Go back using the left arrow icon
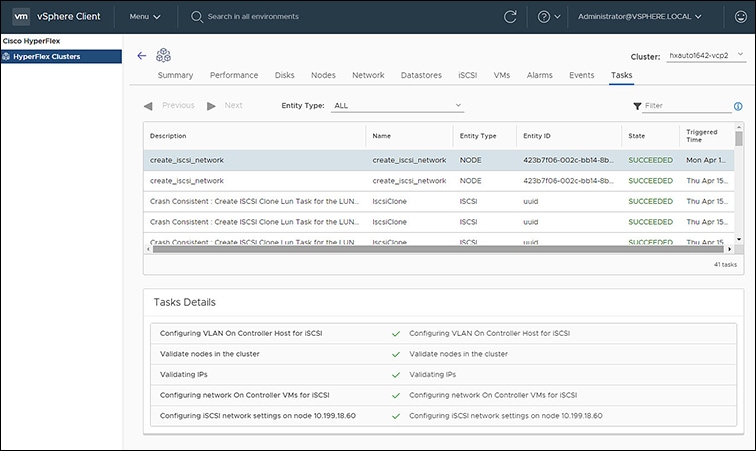The height and width of the screenshot is (451, 756). 142,56
